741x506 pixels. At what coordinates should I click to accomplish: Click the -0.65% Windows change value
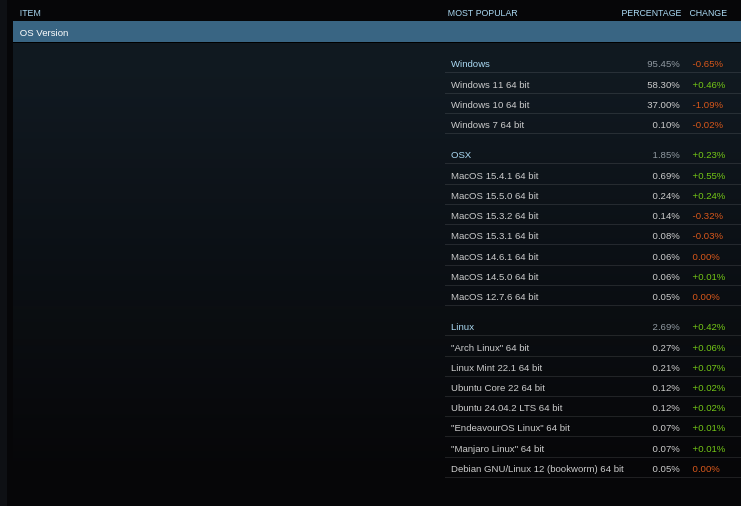(707, 64)
